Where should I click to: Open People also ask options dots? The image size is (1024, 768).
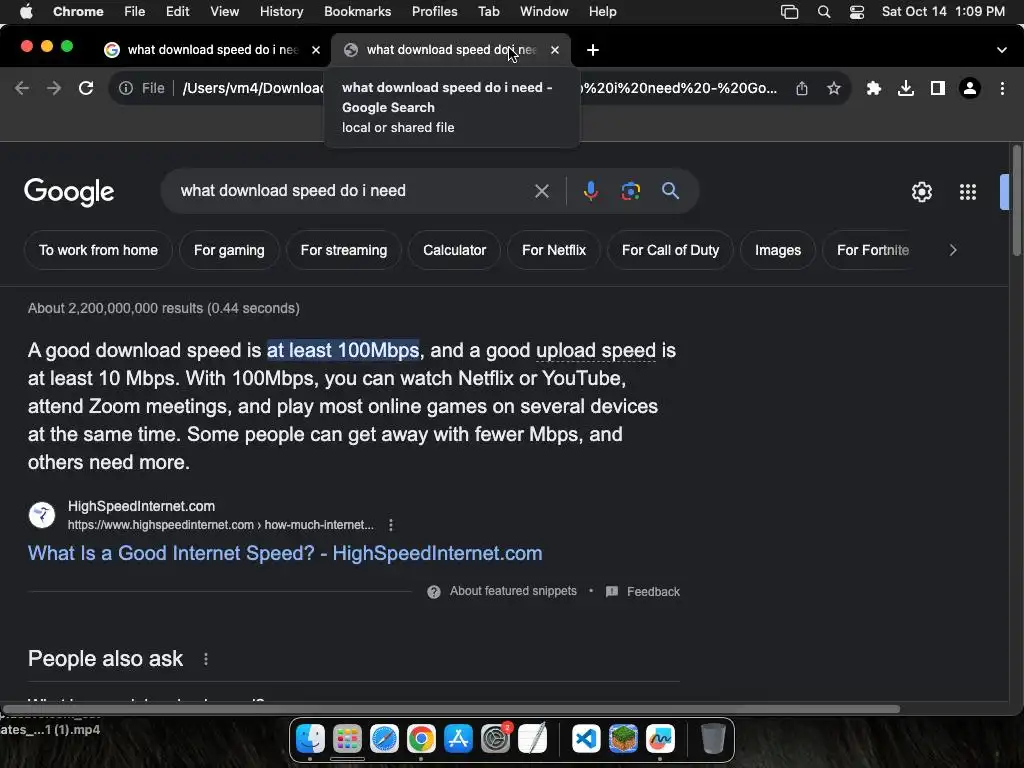click(x=206, y=659)
